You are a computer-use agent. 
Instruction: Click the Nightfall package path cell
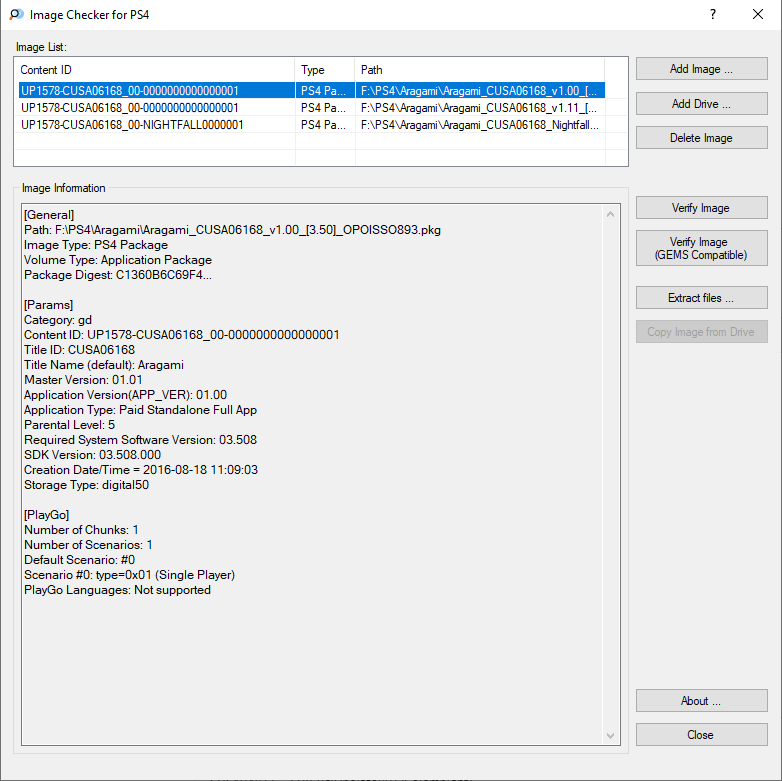pos(480,125)
